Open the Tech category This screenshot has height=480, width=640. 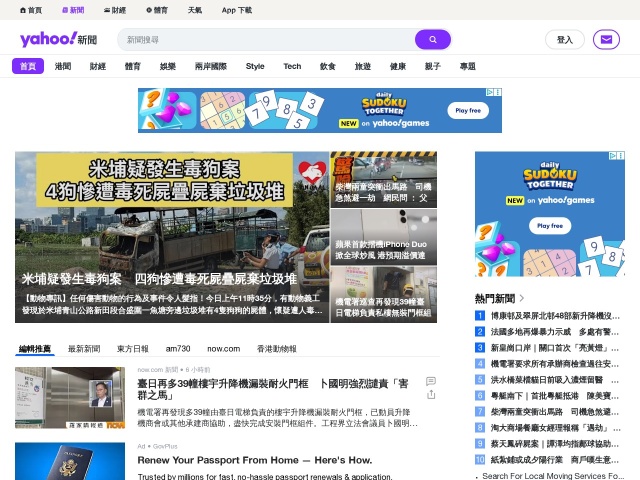(292, 66)
